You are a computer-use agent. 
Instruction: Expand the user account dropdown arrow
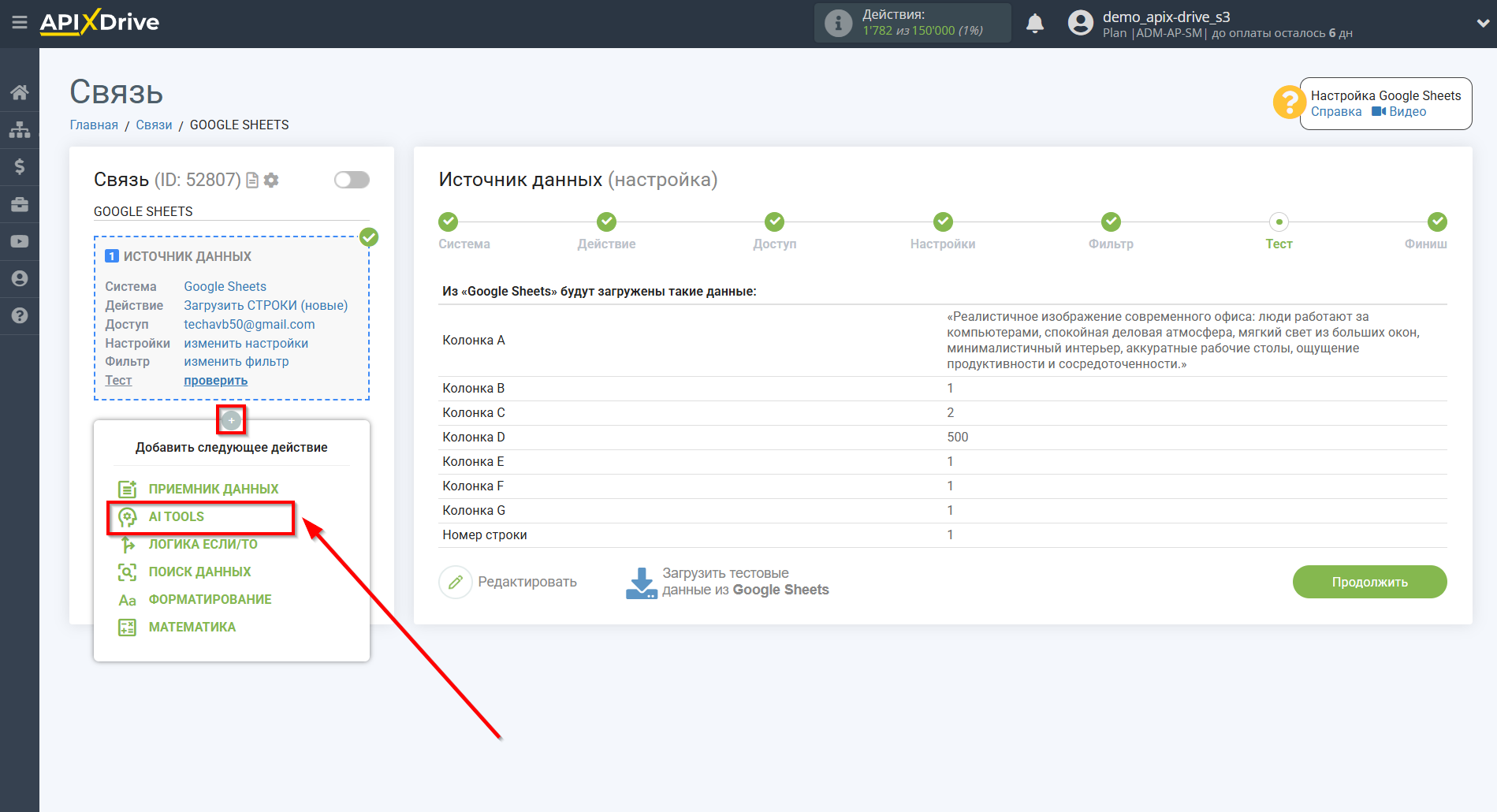(1482, 24)
